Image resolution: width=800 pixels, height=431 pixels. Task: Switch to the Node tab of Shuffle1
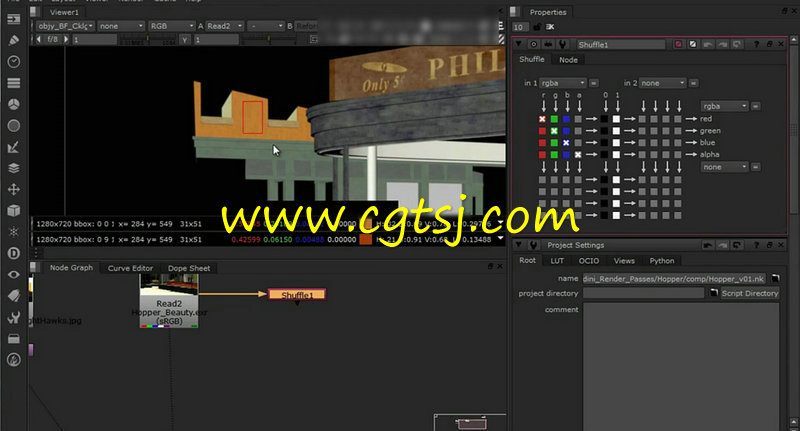[x=568, y=60]
